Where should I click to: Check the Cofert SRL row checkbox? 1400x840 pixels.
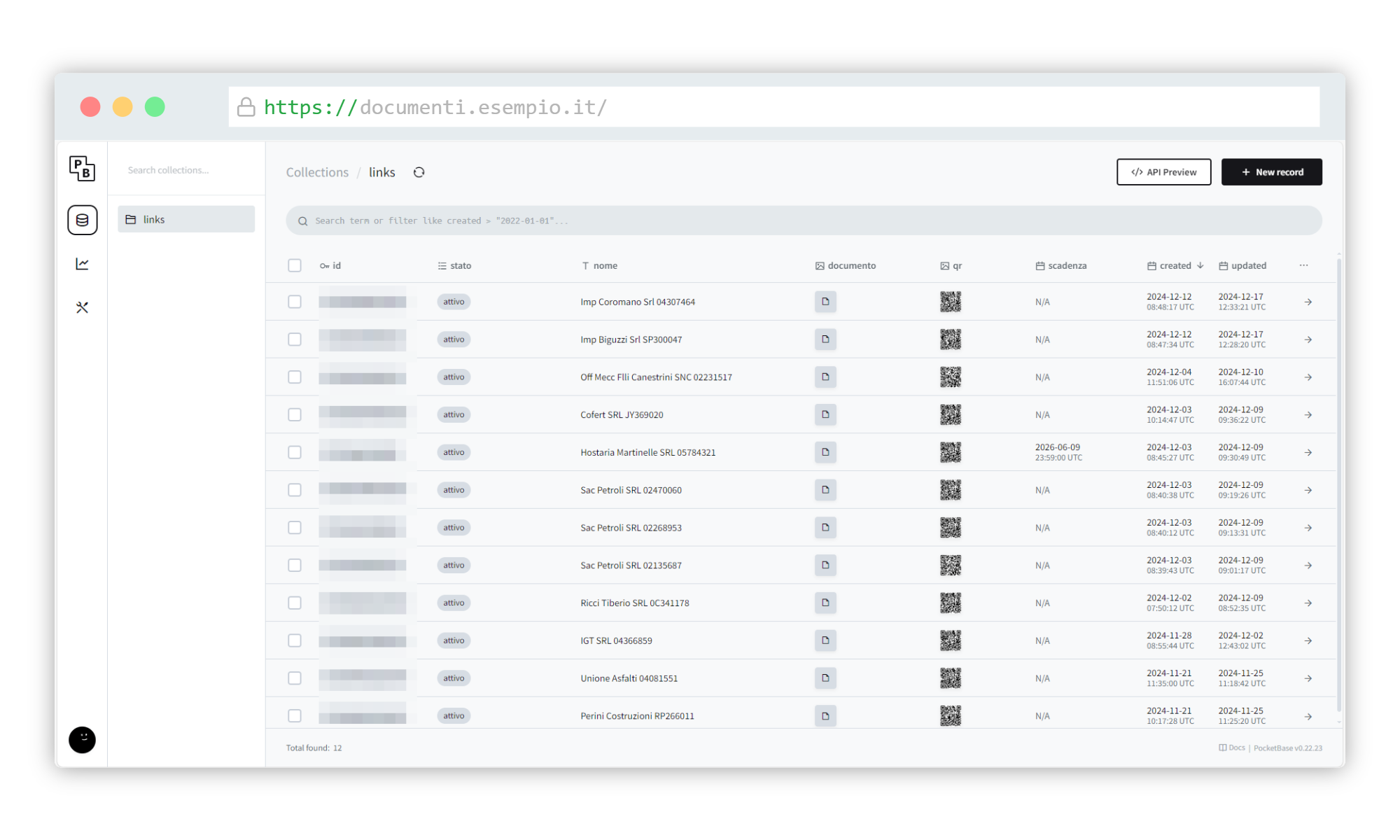[295, 414]
